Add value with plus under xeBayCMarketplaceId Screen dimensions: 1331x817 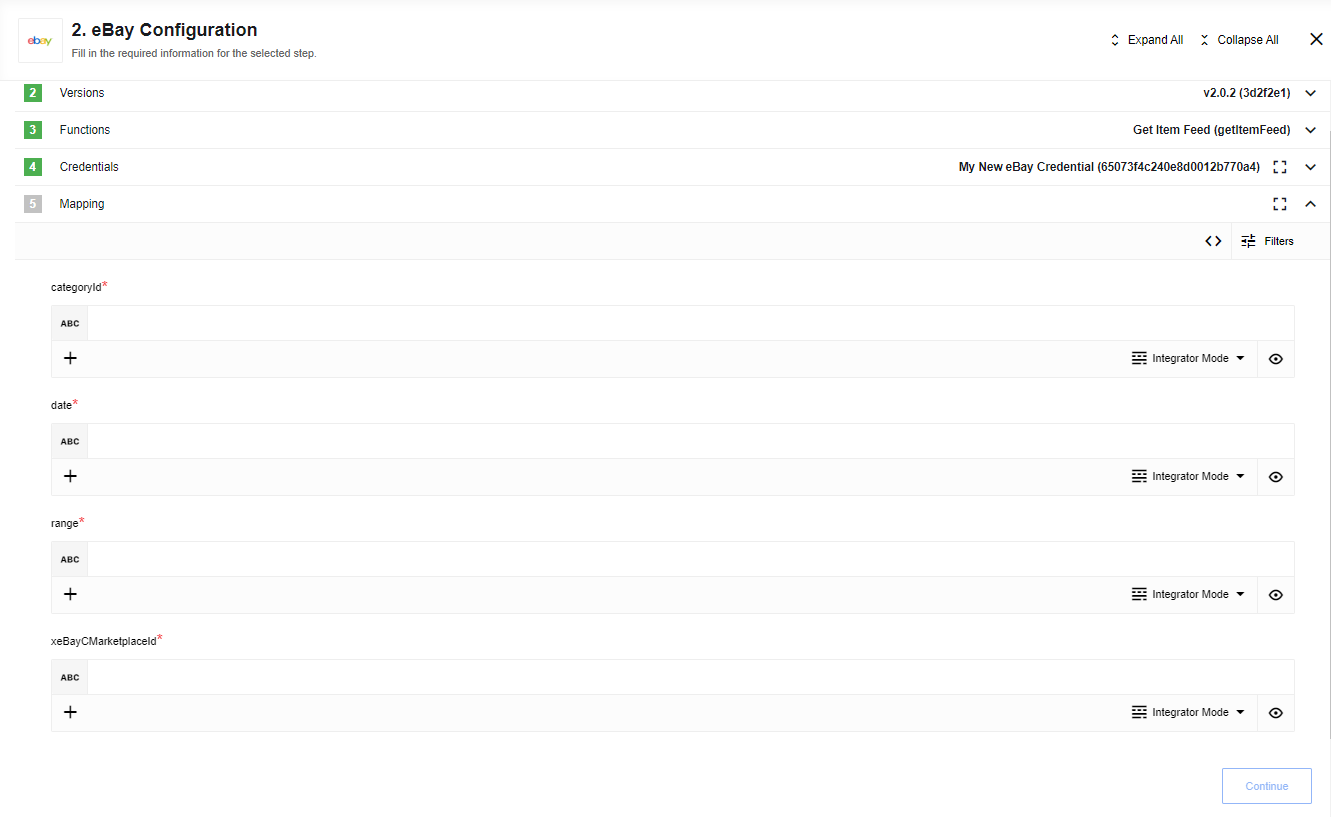70,712
